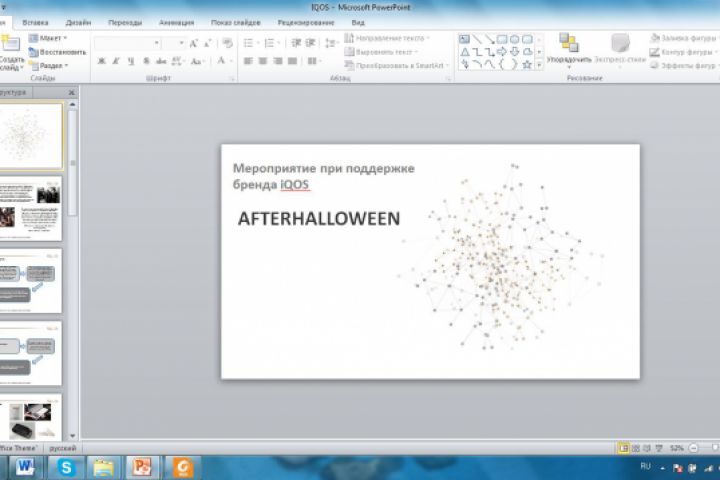720x480 pixels.
Task: Click Преобразовать в SmartArt button
Action: (x=397, y=66)
